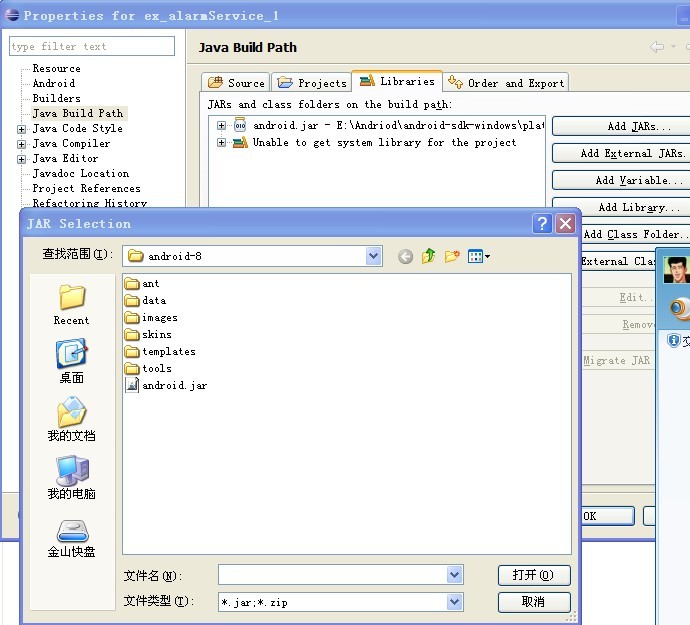Open 我的文档 documents location
This screenshot has width=690, height=625.
tap(71, 419)
